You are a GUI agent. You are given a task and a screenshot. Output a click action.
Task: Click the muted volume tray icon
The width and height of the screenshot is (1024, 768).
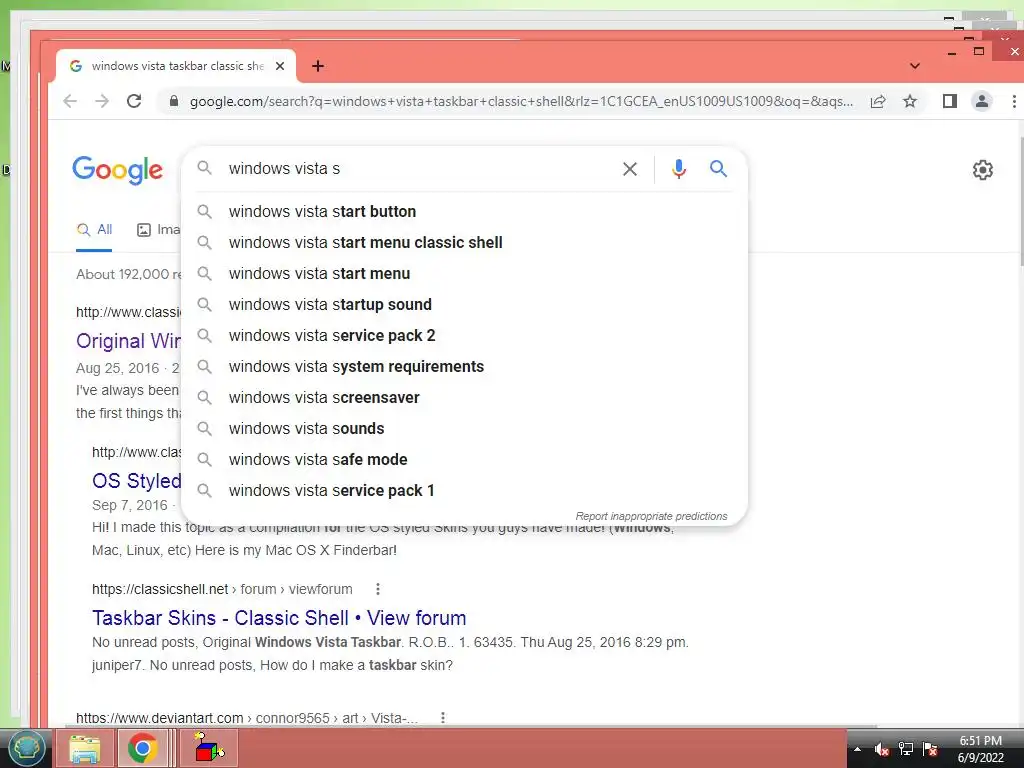[x=882, y=749]
